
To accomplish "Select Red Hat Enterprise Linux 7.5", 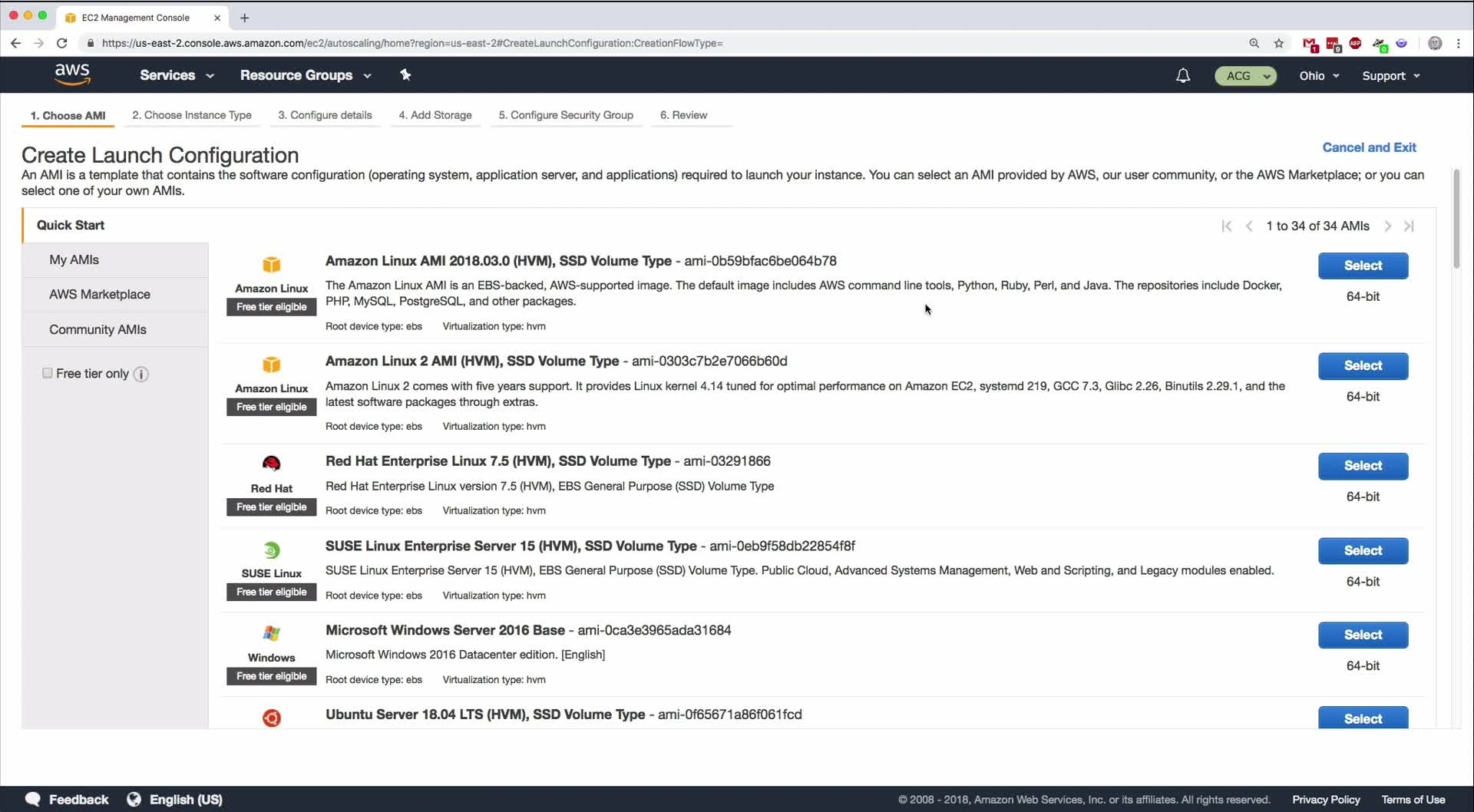I will (x=1363, y=466).
